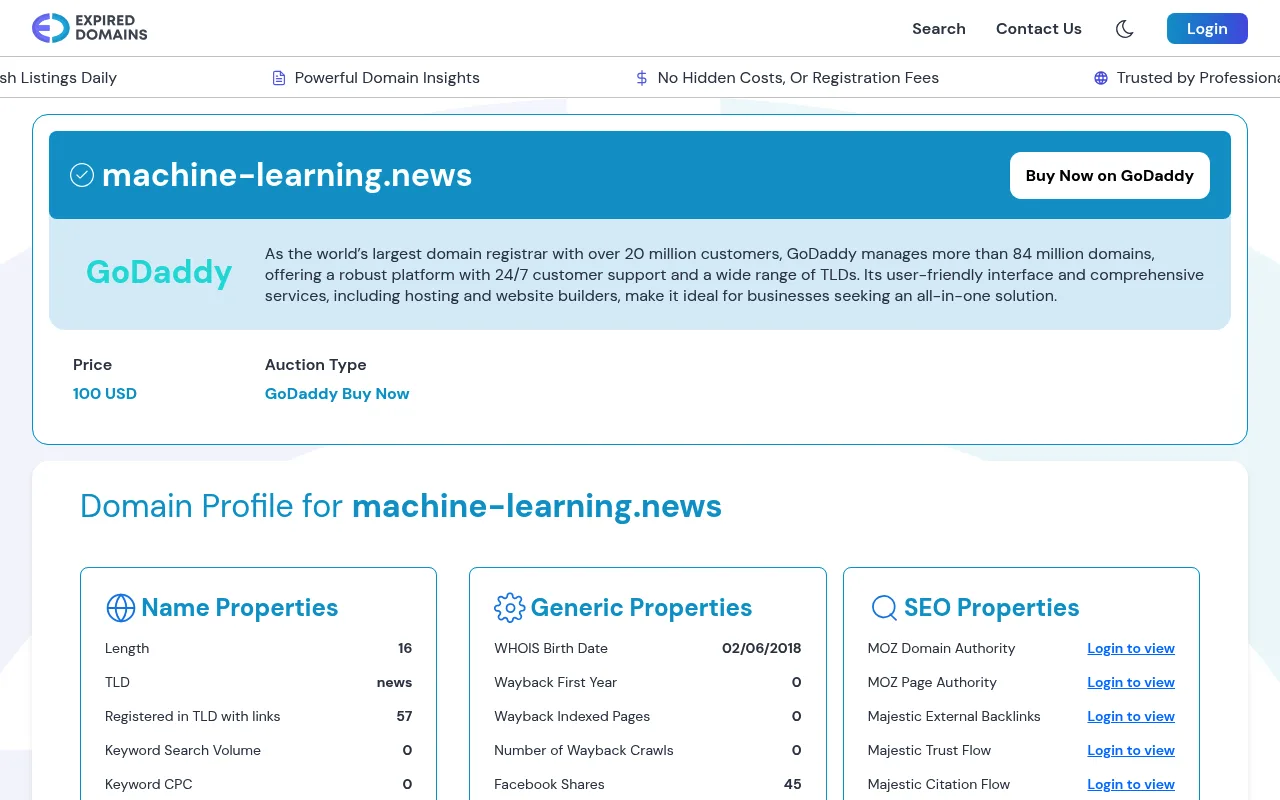Click the Expired Domains logo
1280x800 pixels.
tap(90, 28)
